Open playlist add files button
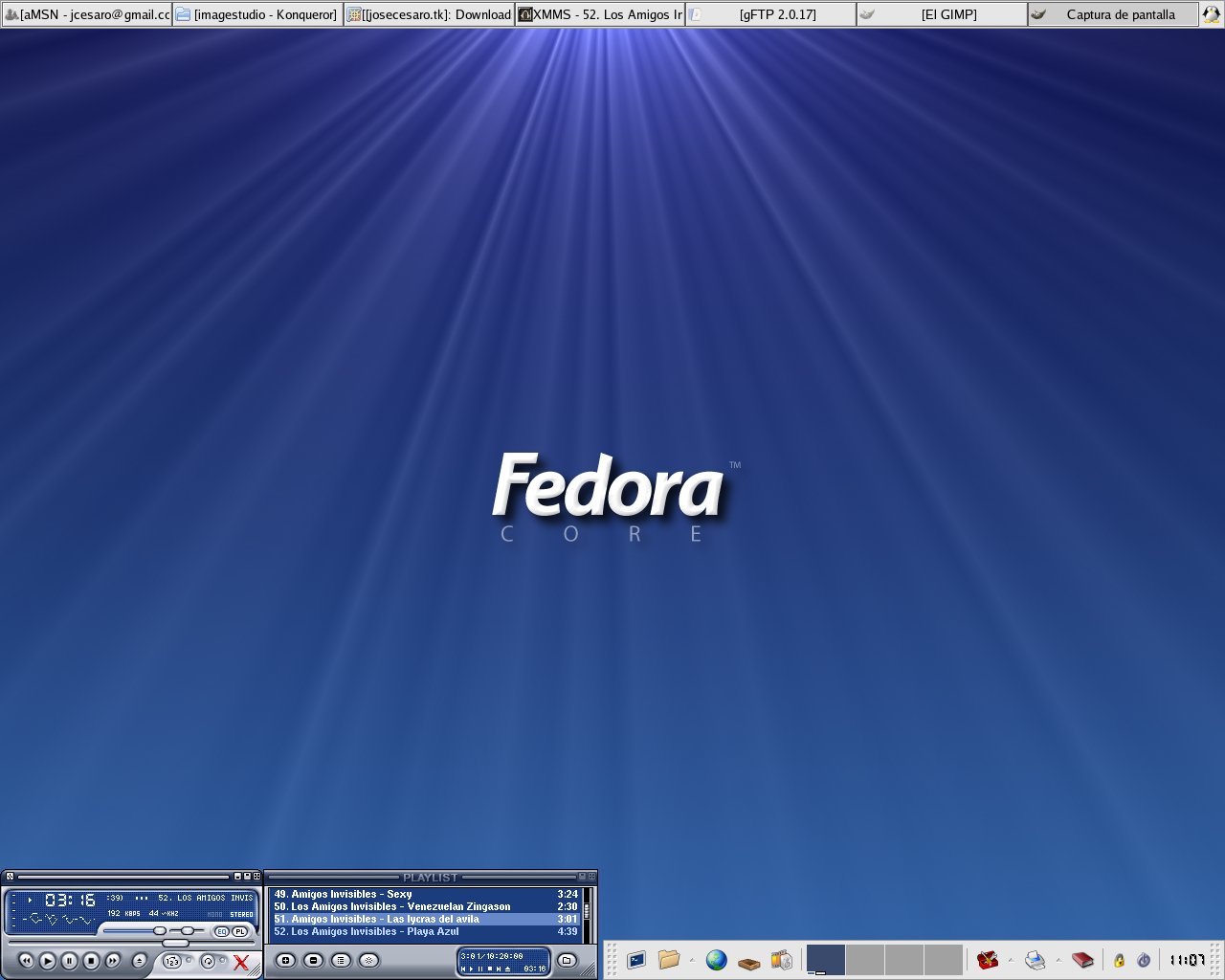The height and width of the screenshot is (980, 1225). 285,960
